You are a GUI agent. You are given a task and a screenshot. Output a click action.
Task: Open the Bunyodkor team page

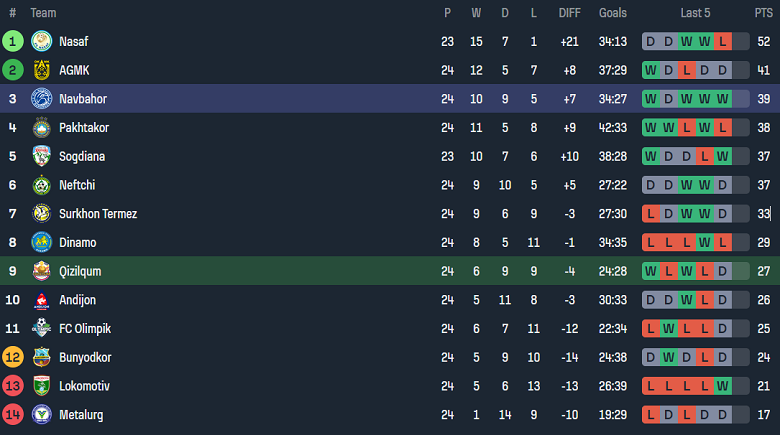[x=87, y=357]
